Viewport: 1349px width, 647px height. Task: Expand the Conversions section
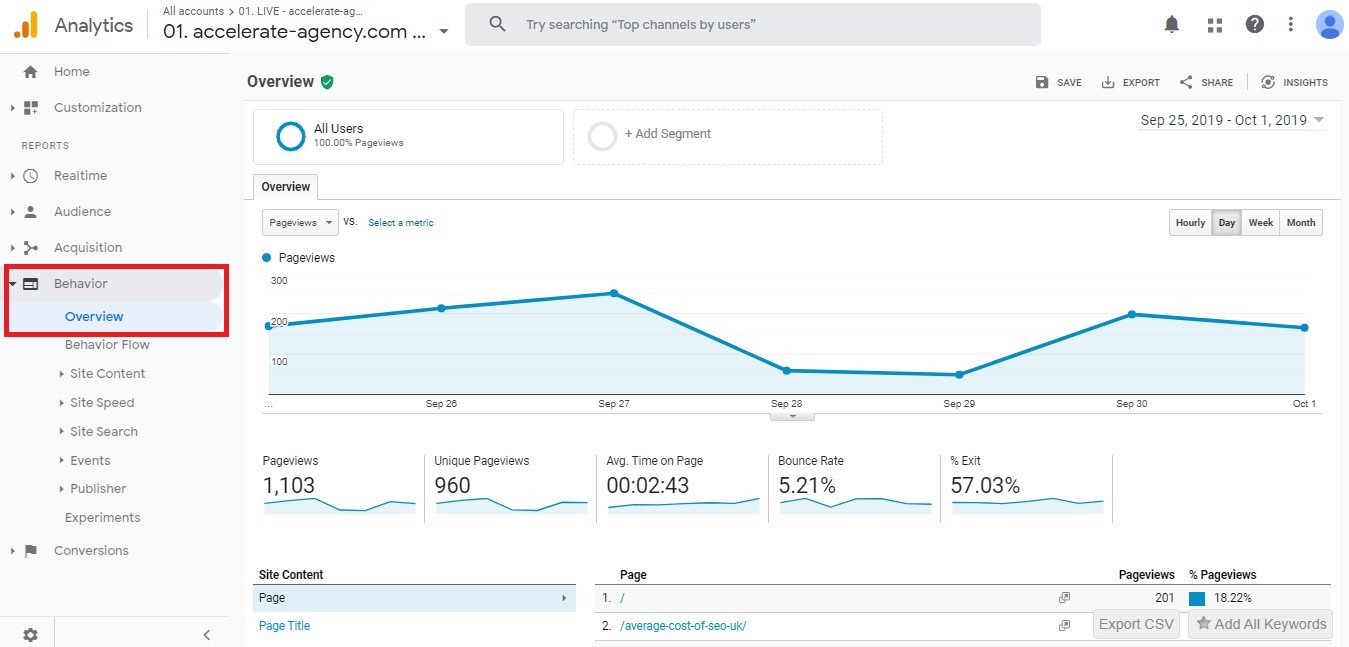click(x=13, y=551)
